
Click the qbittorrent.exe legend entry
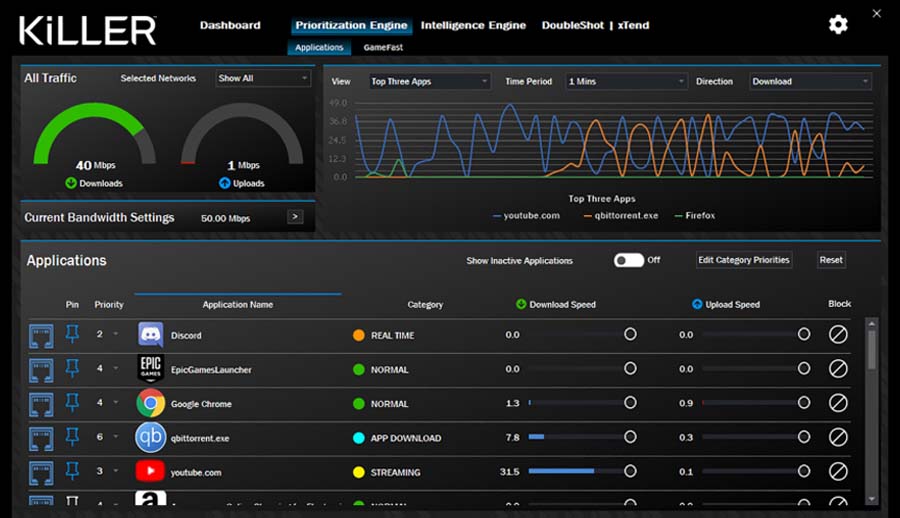(621, 216)
